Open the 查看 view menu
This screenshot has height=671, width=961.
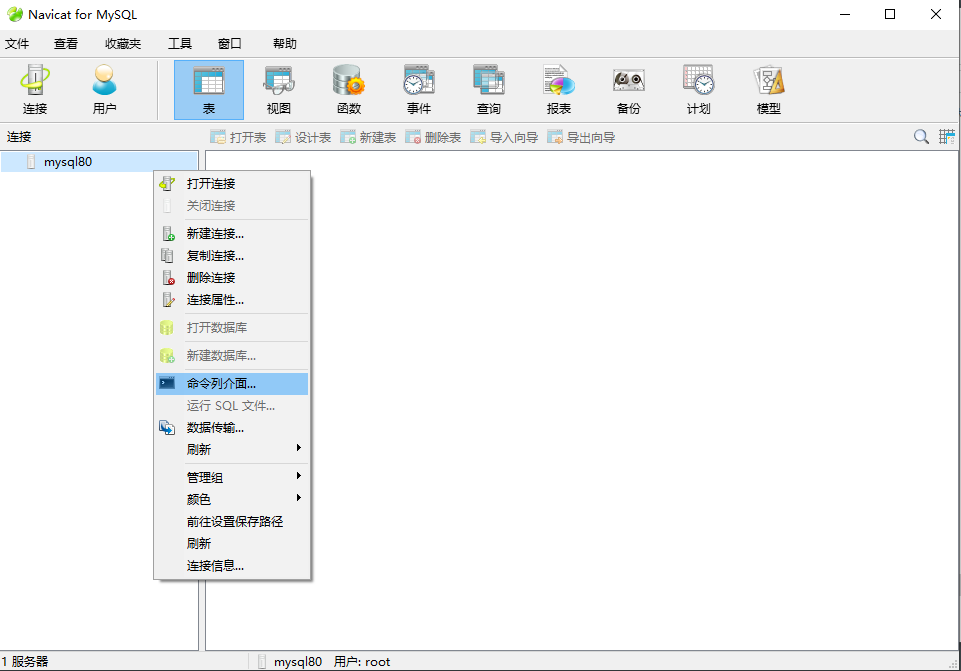coord(66,44)
